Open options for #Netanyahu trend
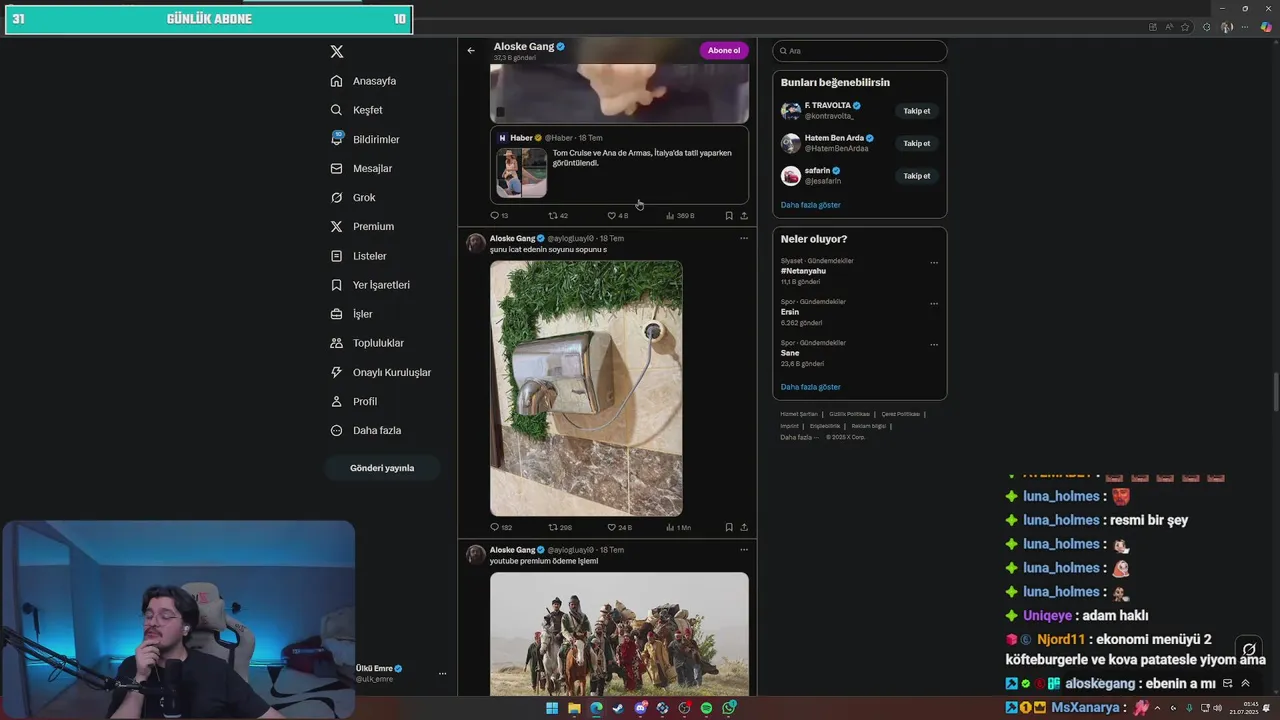 pos(934,263)
